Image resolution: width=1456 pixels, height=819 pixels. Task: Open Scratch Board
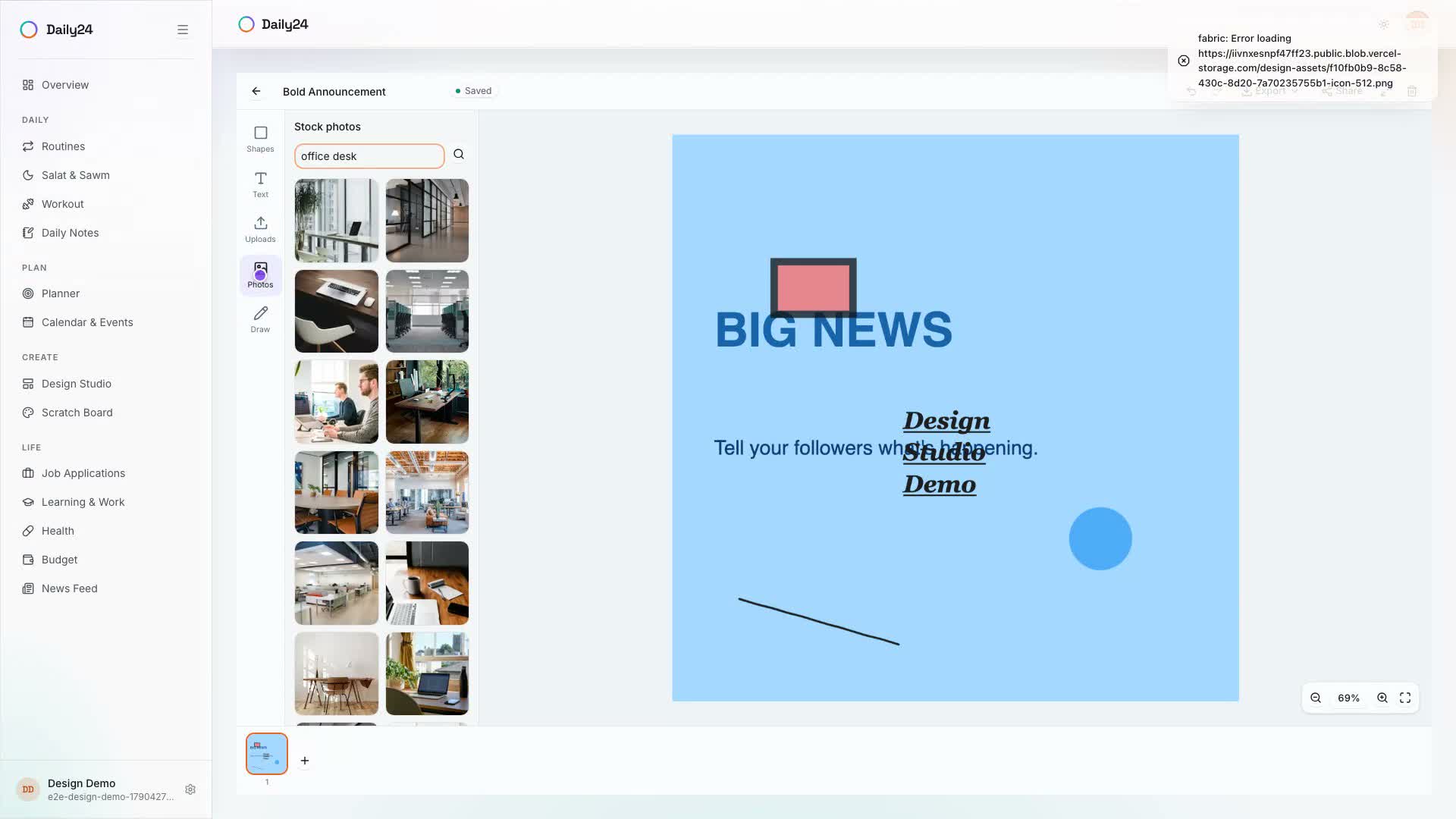pos(106,413)
